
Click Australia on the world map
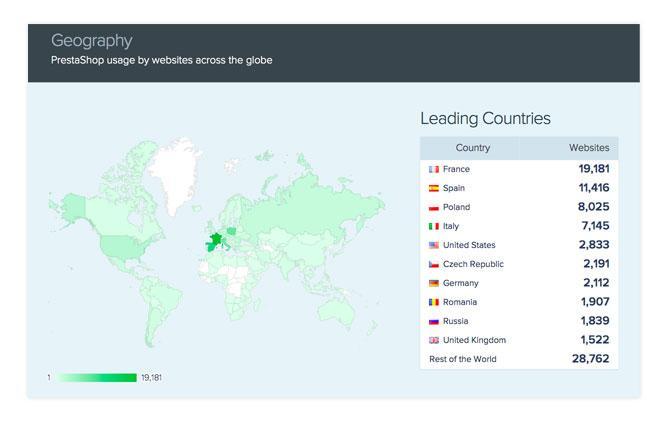[338, 313]
